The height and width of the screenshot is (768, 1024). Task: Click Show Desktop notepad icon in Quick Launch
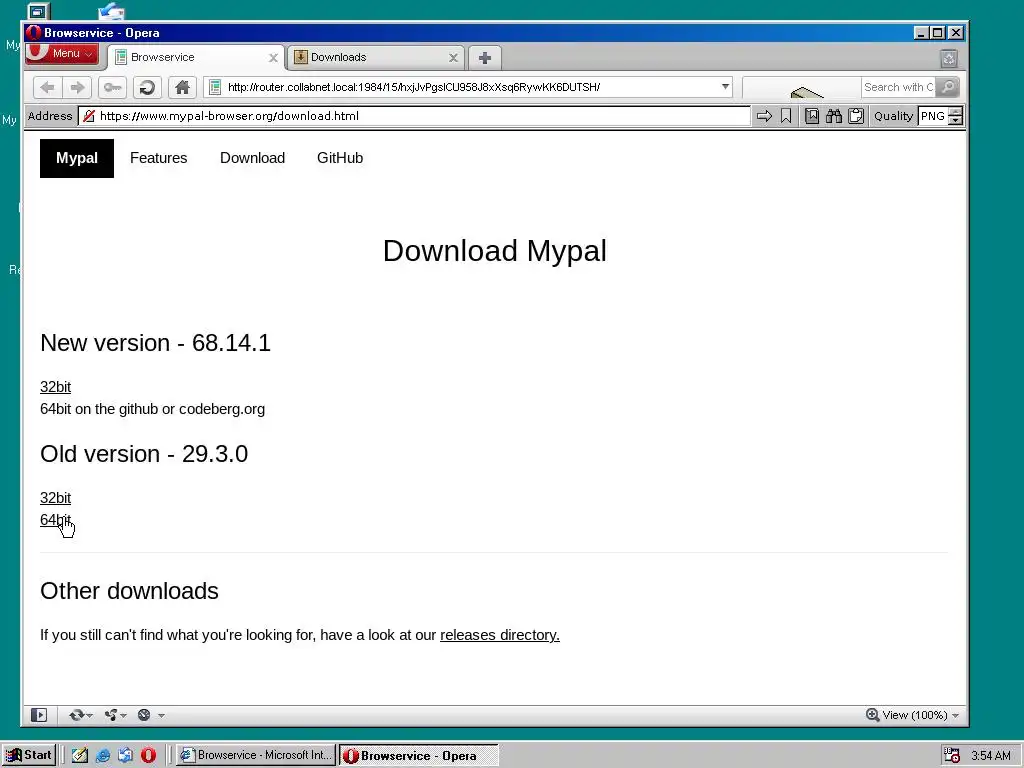(x=80, y=755)
